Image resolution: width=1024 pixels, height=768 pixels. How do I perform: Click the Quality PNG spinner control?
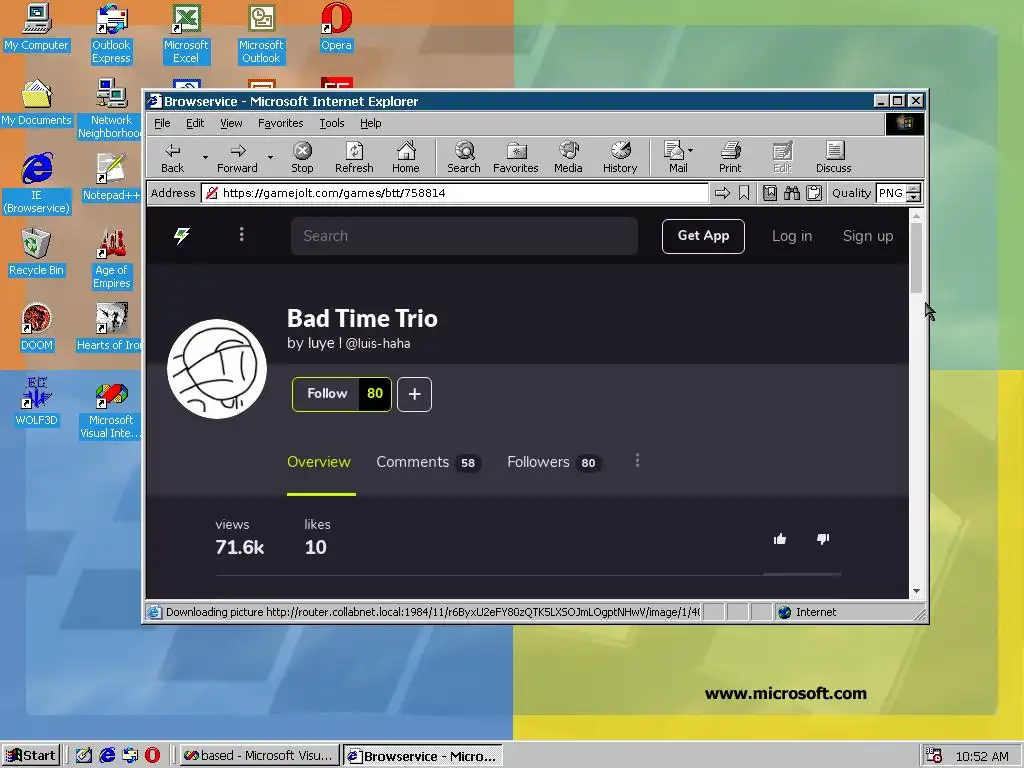(914, 193)
